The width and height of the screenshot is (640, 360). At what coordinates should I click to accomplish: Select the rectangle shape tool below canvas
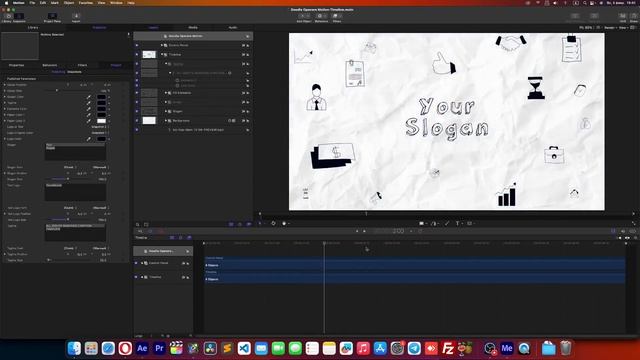tap(421, 223)
